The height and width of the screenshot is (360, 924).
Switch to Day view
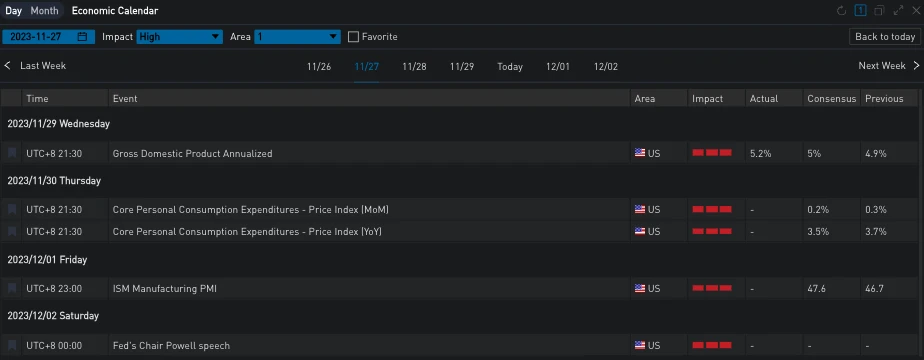pyautogui.click(x=14, y=11)
